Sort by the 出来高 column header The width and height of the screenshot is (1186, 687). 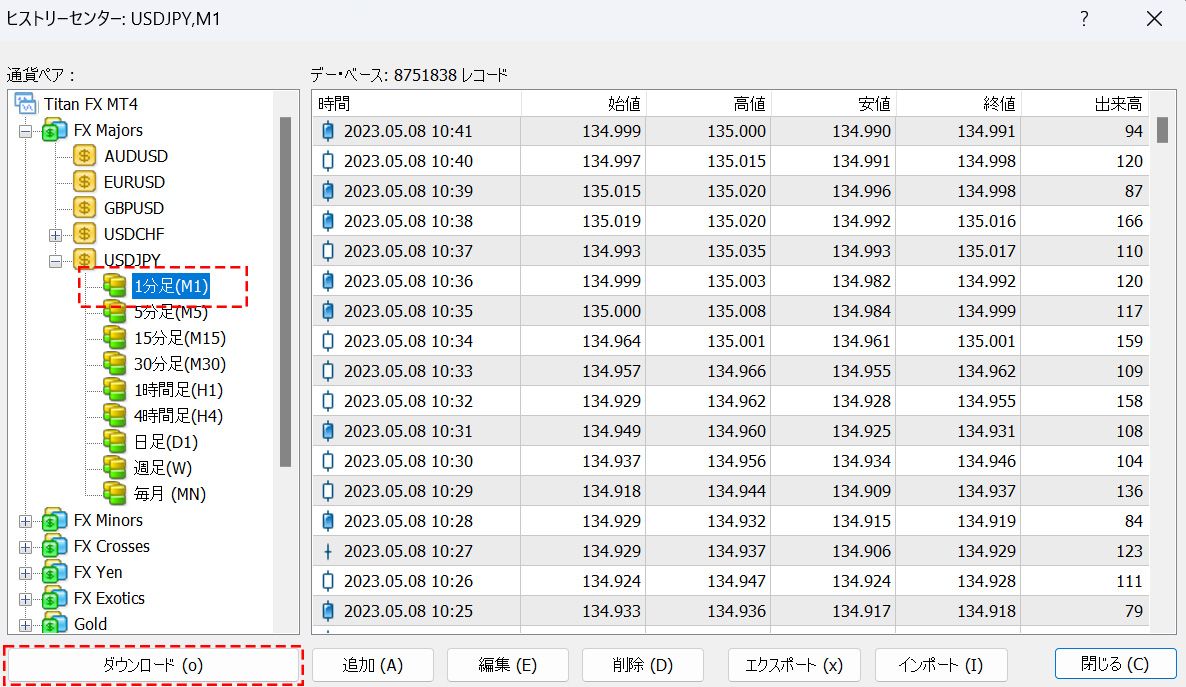[1085, 104]
